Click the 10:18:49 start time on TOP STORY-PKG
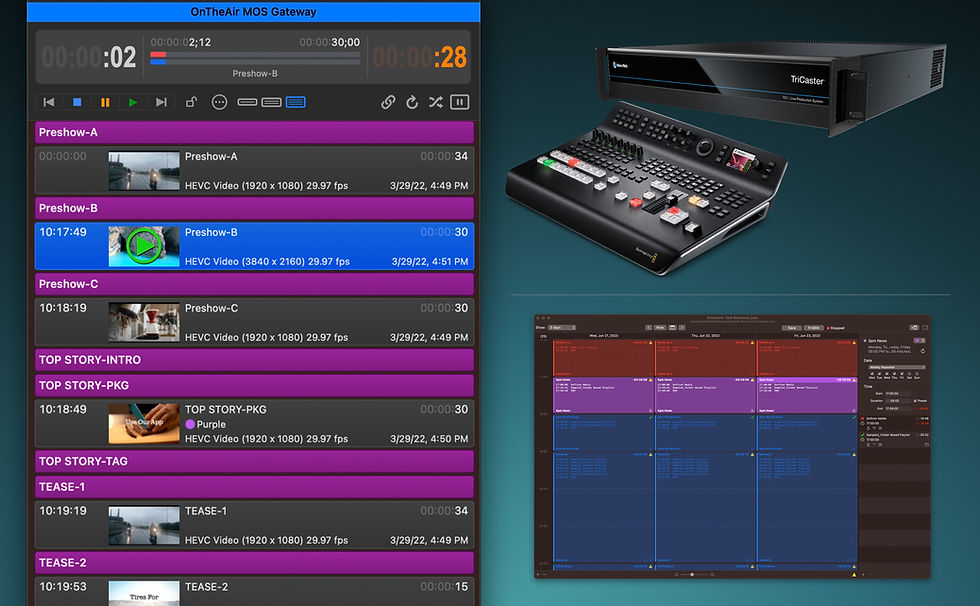 [63, 409]
